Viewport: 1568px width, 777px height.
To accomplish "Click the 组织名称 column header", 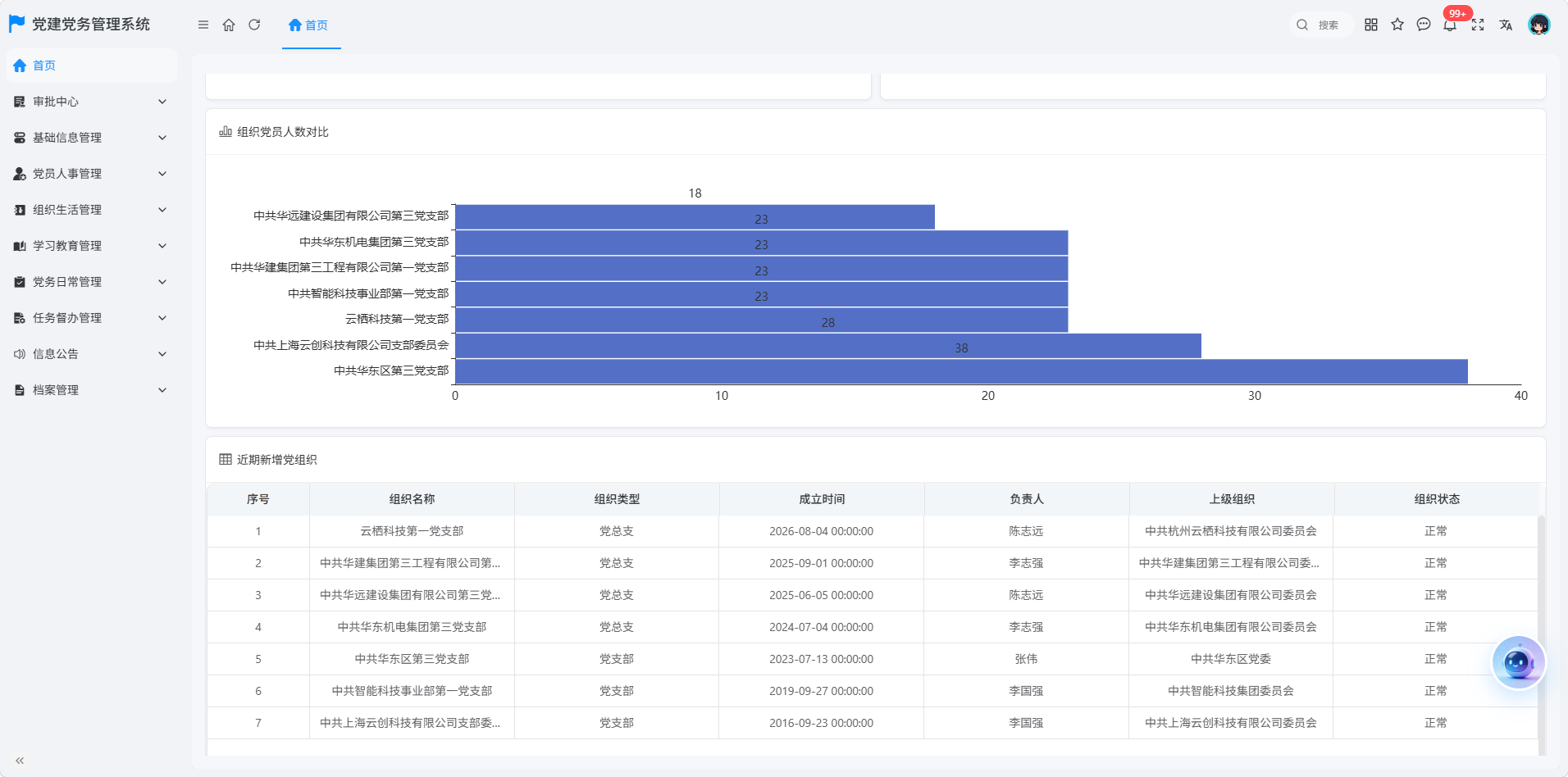I will point(412,499).
